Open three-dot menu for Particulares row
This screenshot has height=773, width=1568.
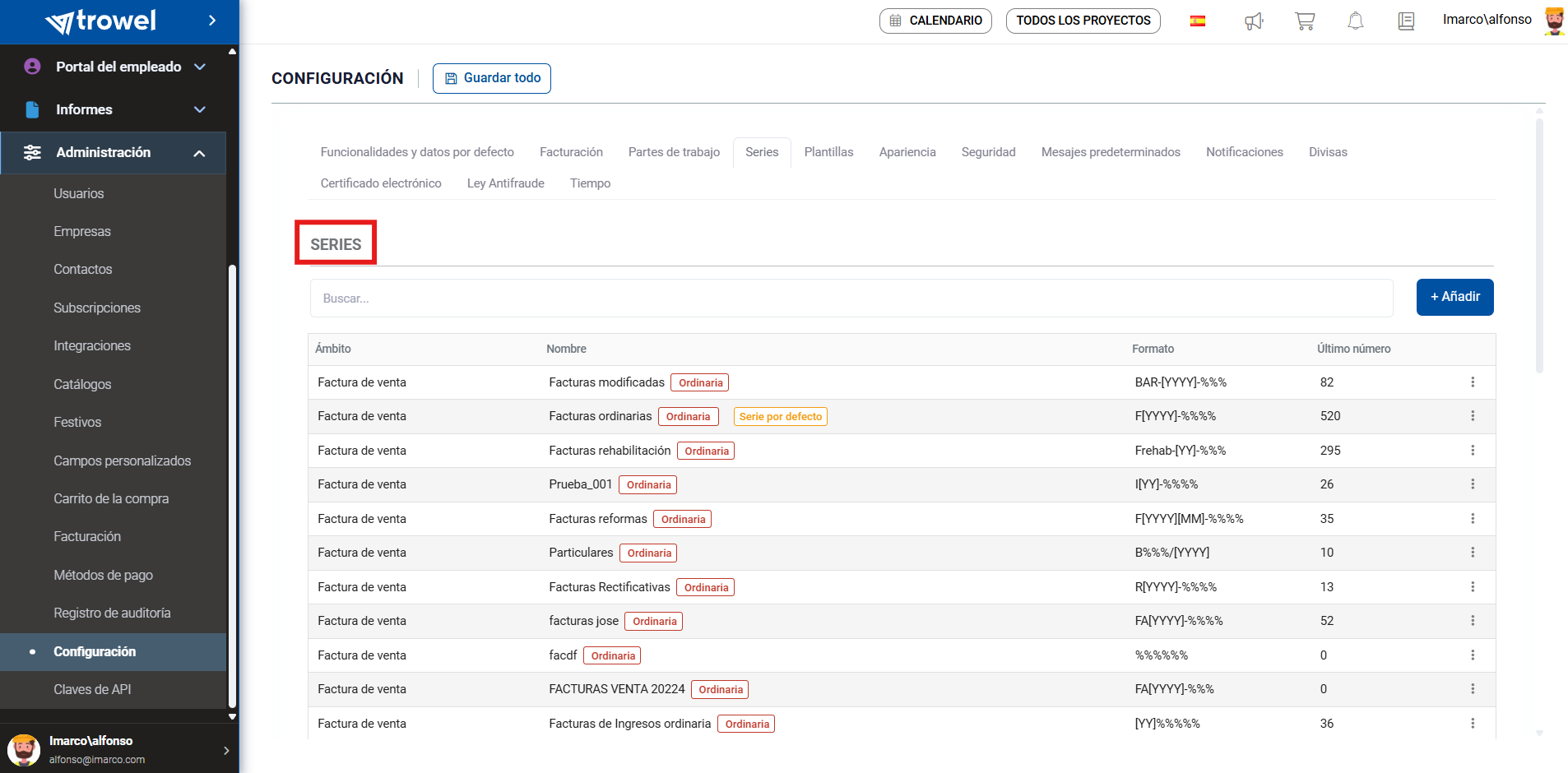1473,553
